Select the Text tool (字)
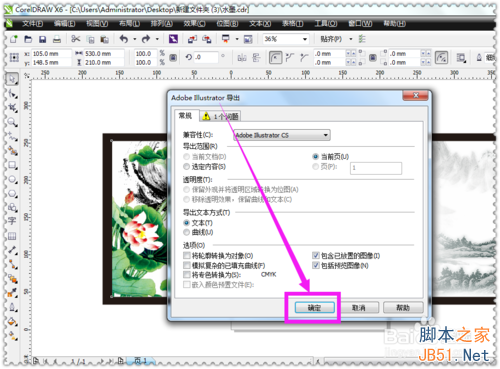500x369 pixels. click(12, 221)
